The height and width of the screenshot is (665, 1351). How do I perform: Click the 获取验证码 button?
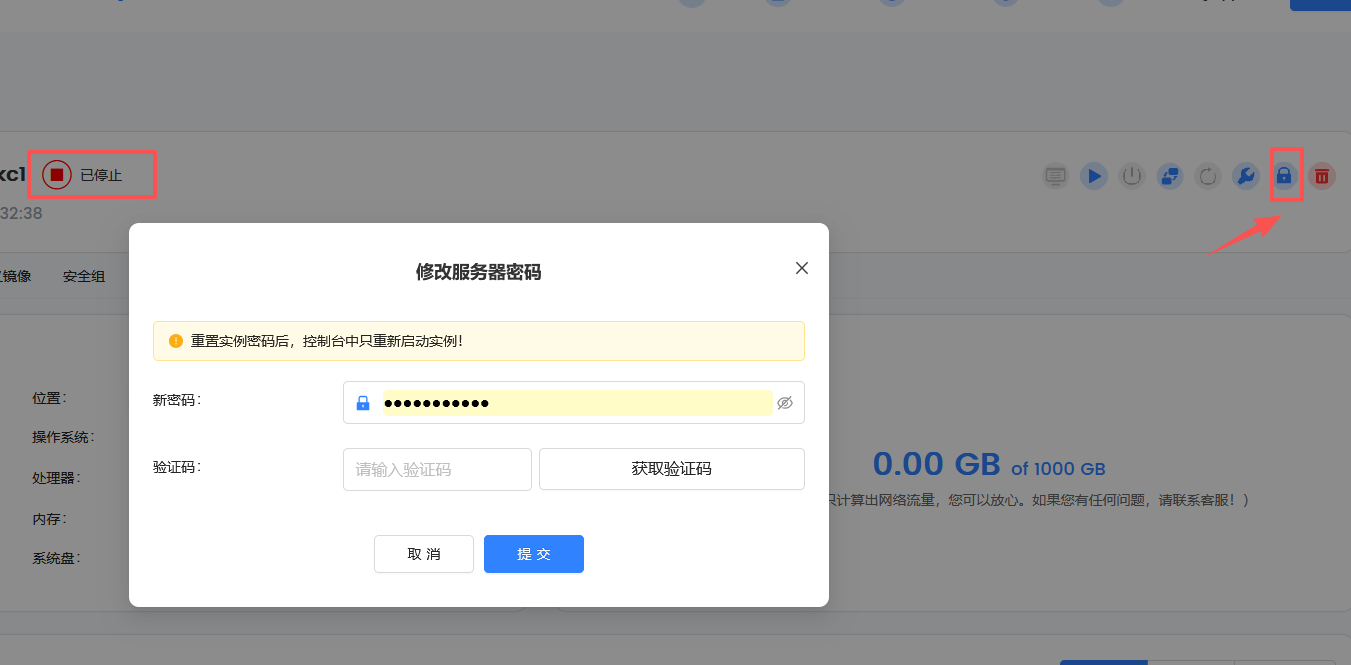(x=671, y=468)
